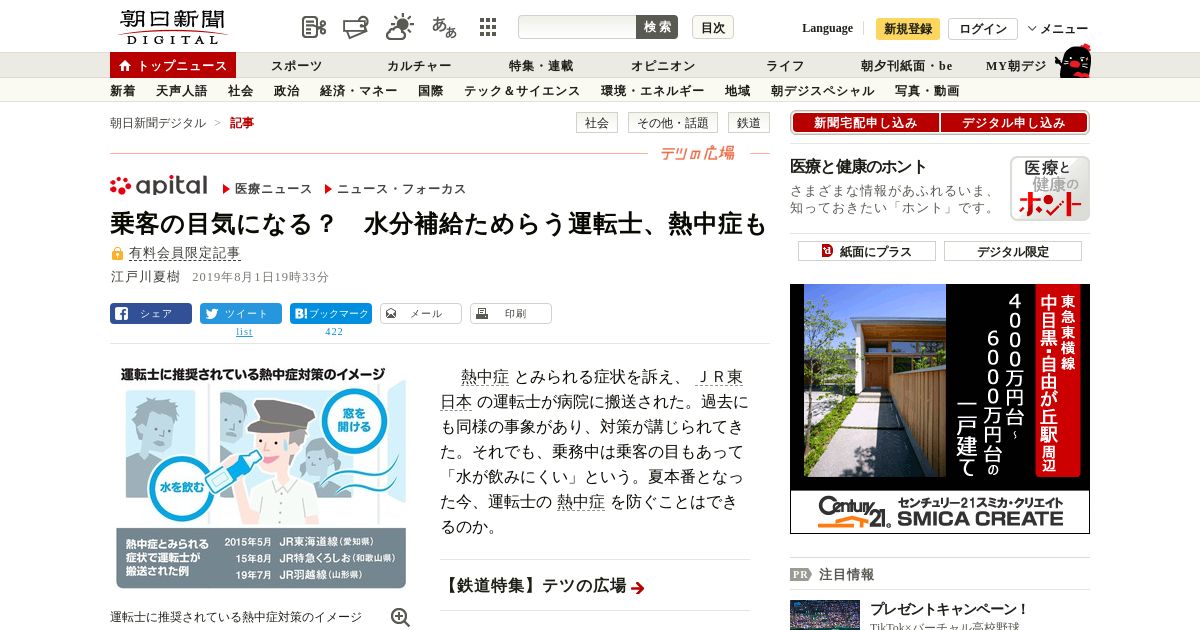Select 天声人語 in sub navigation

click(x=182, y=91)
